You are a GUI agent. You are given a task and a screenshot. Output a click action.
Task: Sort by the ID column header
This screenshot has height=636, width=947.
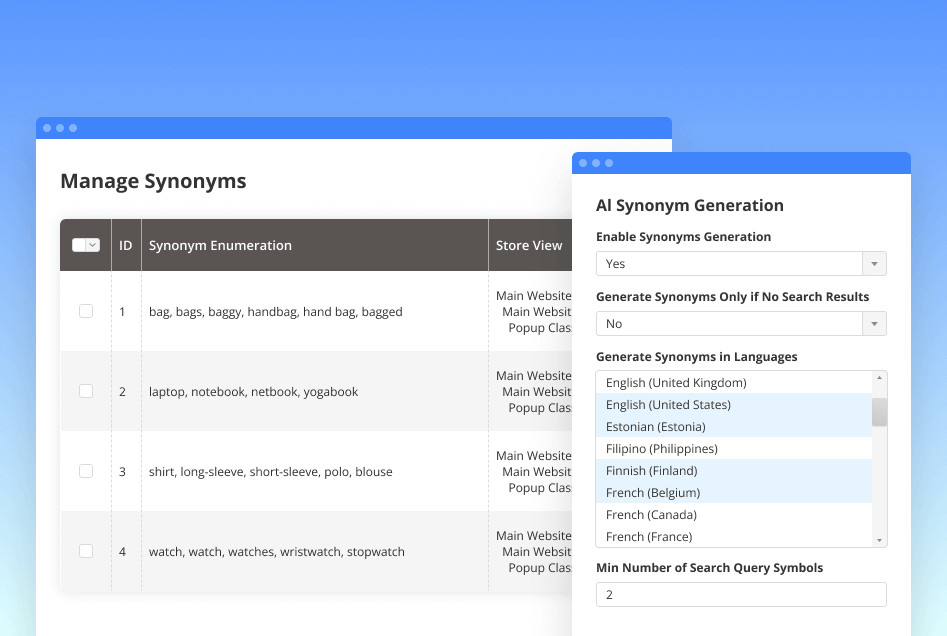click(126, 245)
